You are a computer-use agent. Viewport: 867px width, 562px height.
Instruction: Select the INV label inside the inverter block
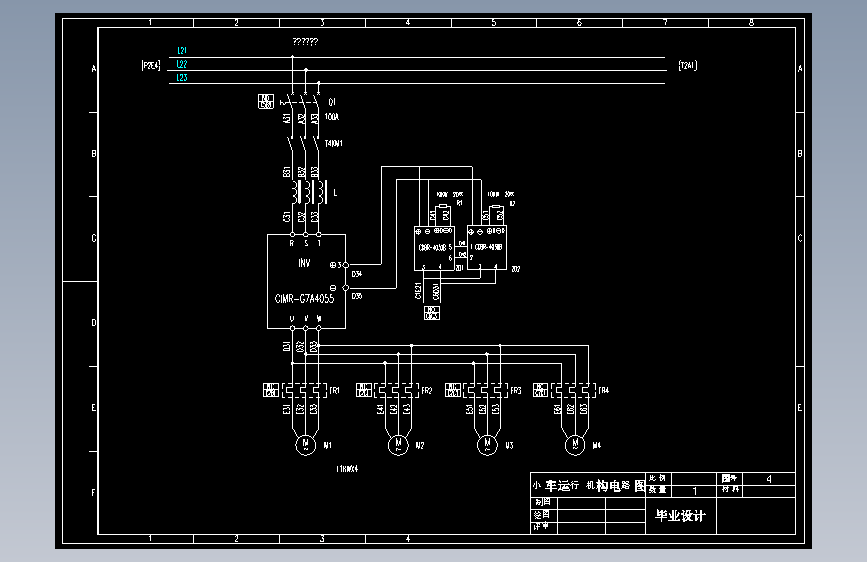pos(304,263)
